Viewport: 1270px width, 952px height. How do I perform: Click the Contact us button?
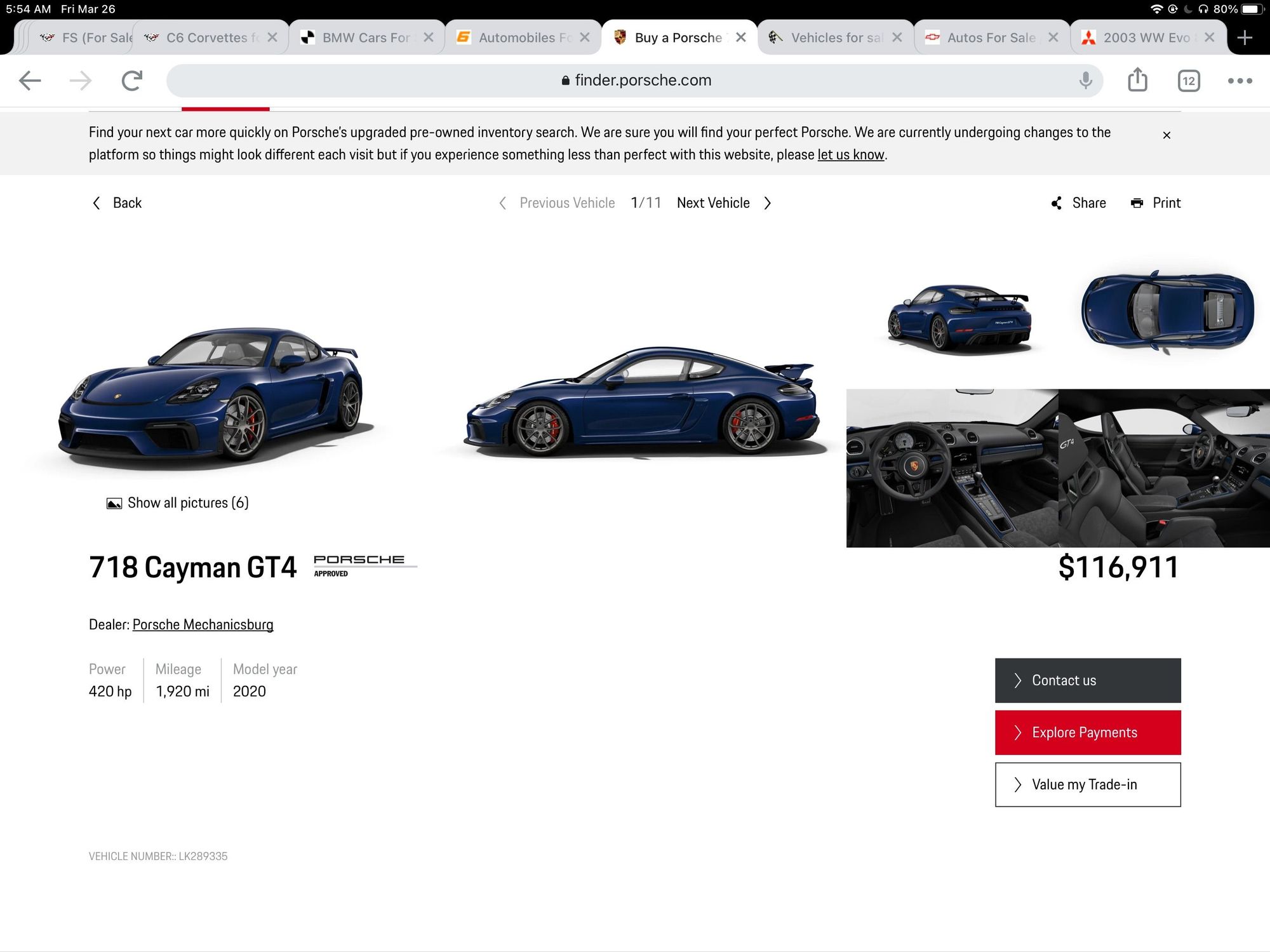[1087, 680]
